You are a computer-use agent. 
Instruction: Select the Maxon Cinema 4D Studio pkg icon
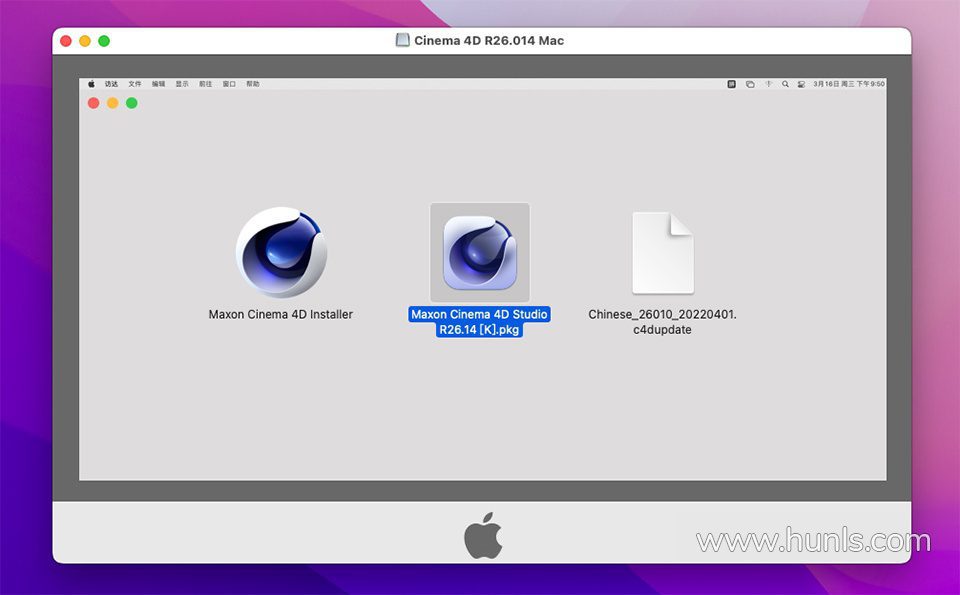[480, 253]
